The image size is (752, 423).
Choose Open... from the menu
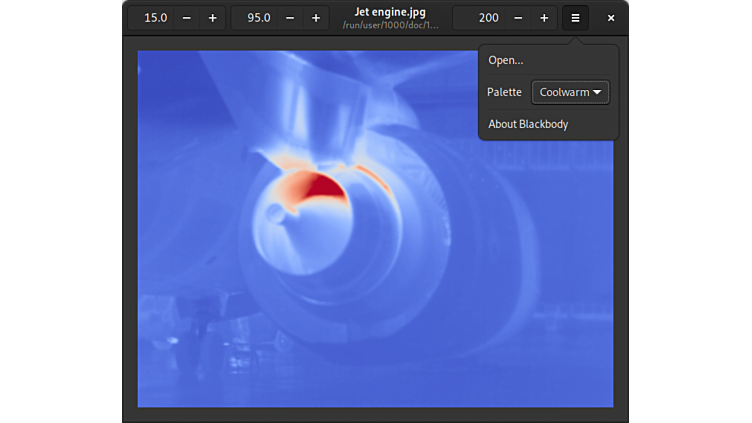[506, 60]
